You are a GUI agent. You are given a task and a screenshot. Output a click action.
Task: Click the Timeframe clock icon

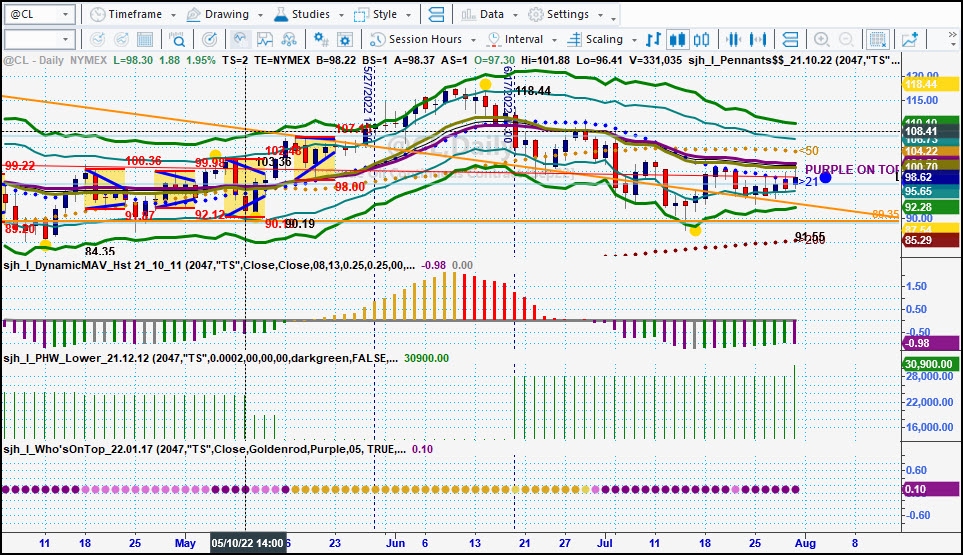(x=98, y=14)
